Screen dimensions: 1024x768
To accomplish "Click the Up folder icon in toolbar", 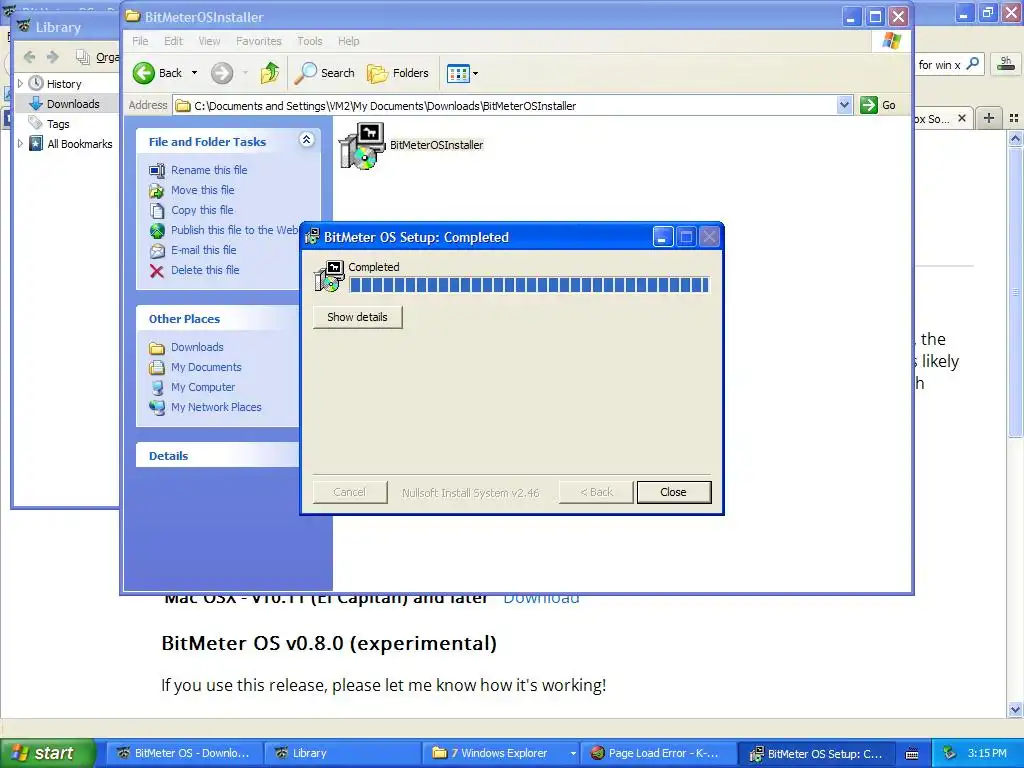I will [x=270, y=73].
